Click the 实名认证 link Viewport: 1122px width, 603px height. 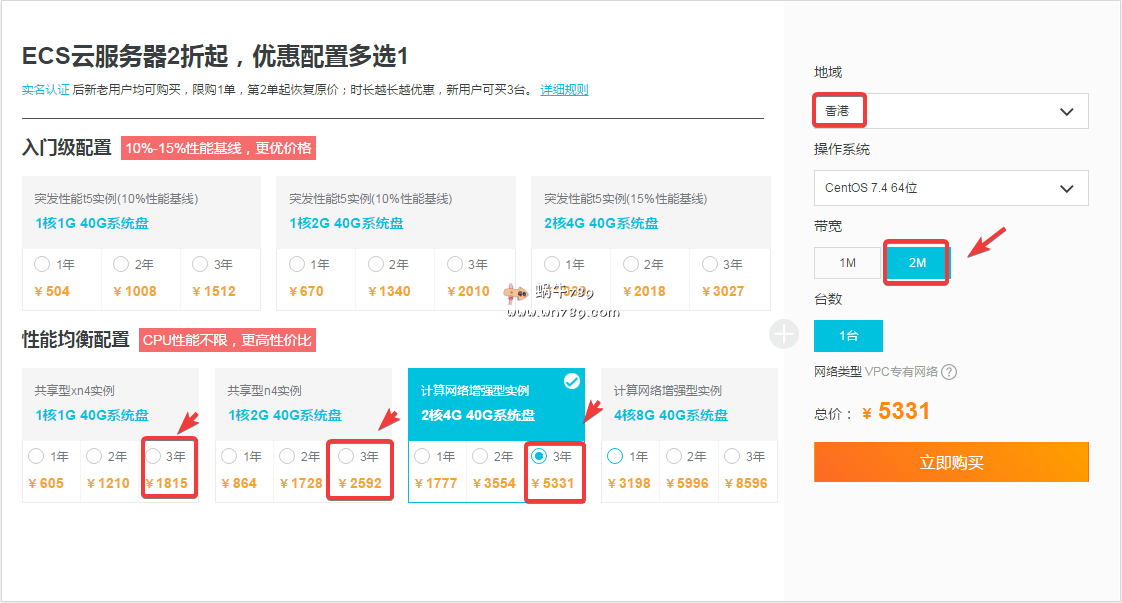(x=45, y=90)
